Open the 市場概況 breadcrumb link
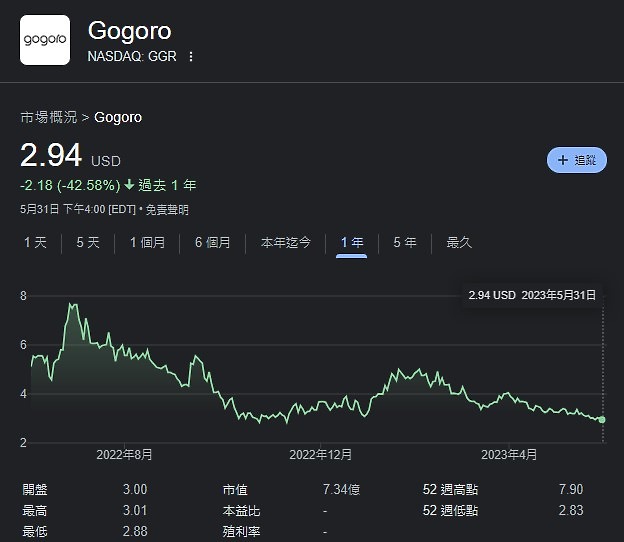 click(49, 117)
